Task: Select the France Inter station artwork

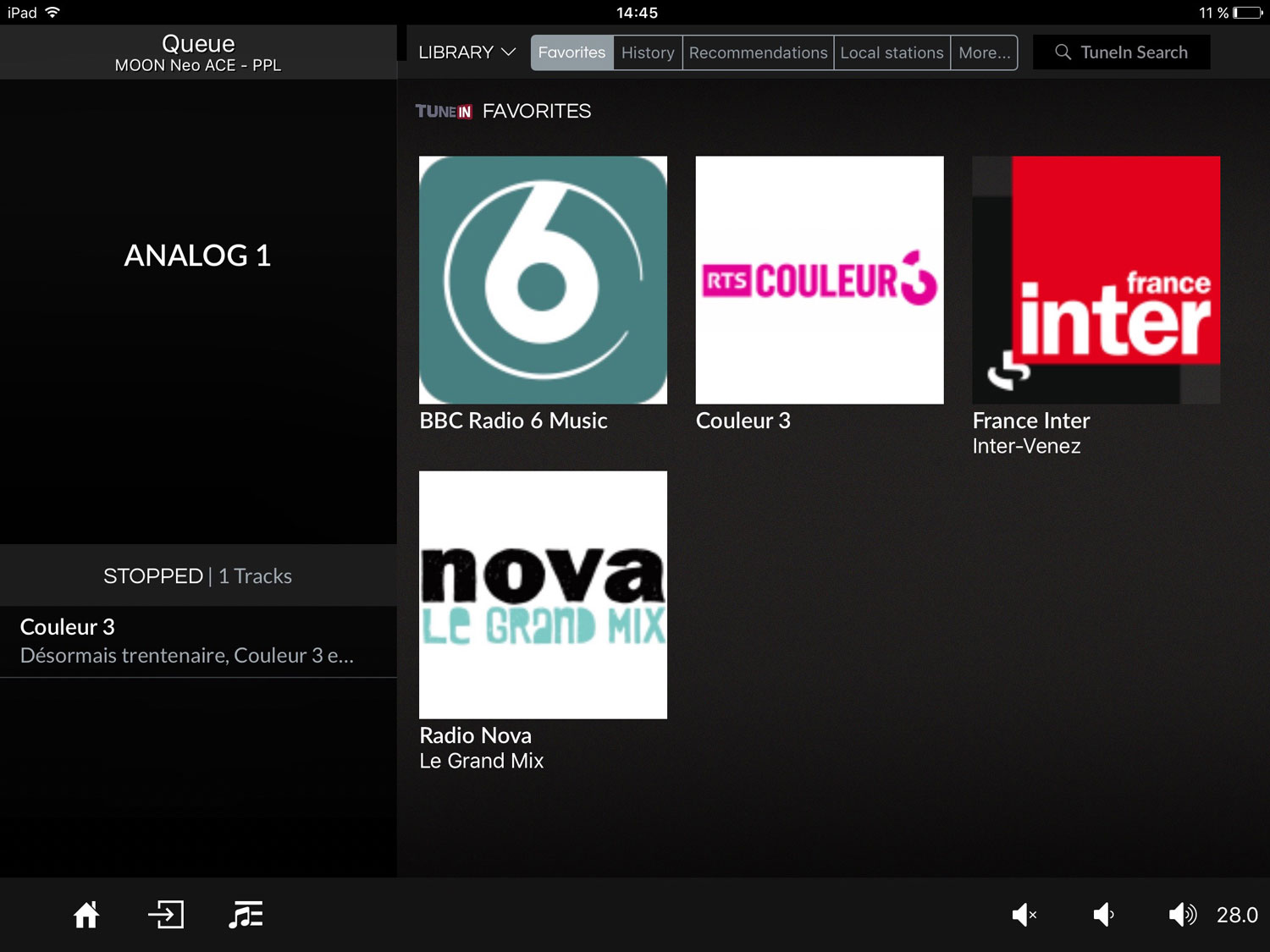Action: coord(1096,280)
